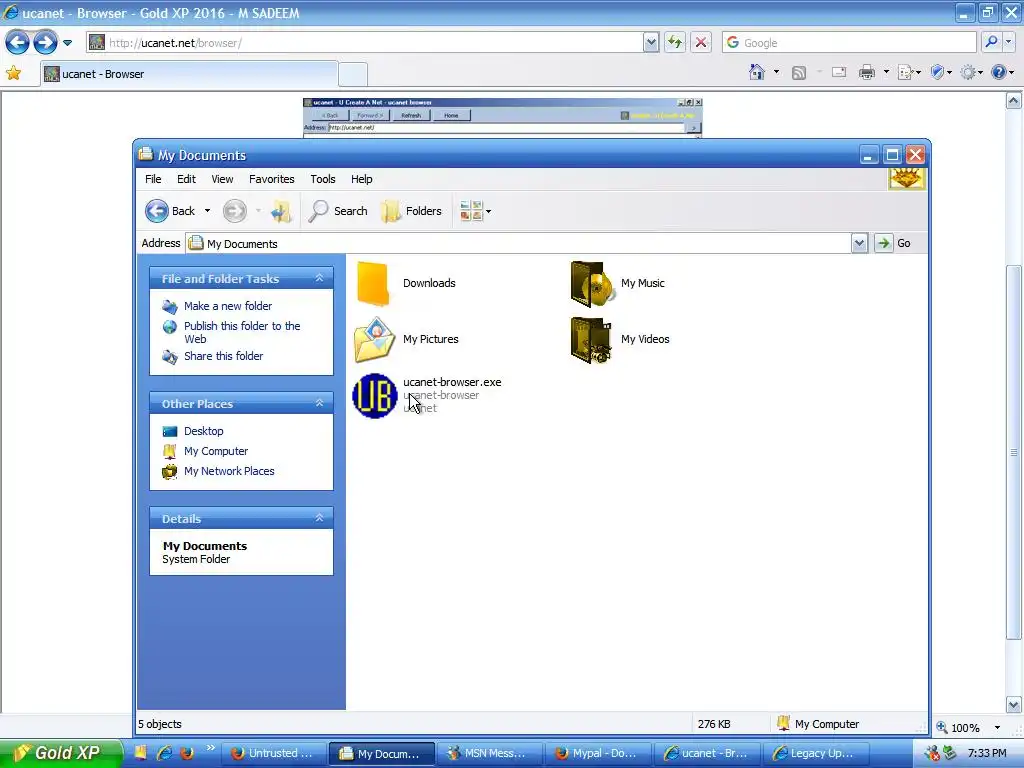This screenshot has height=768, width=1024.
Task: Expand the IE address bar dropdown
Action: [650, 43]
